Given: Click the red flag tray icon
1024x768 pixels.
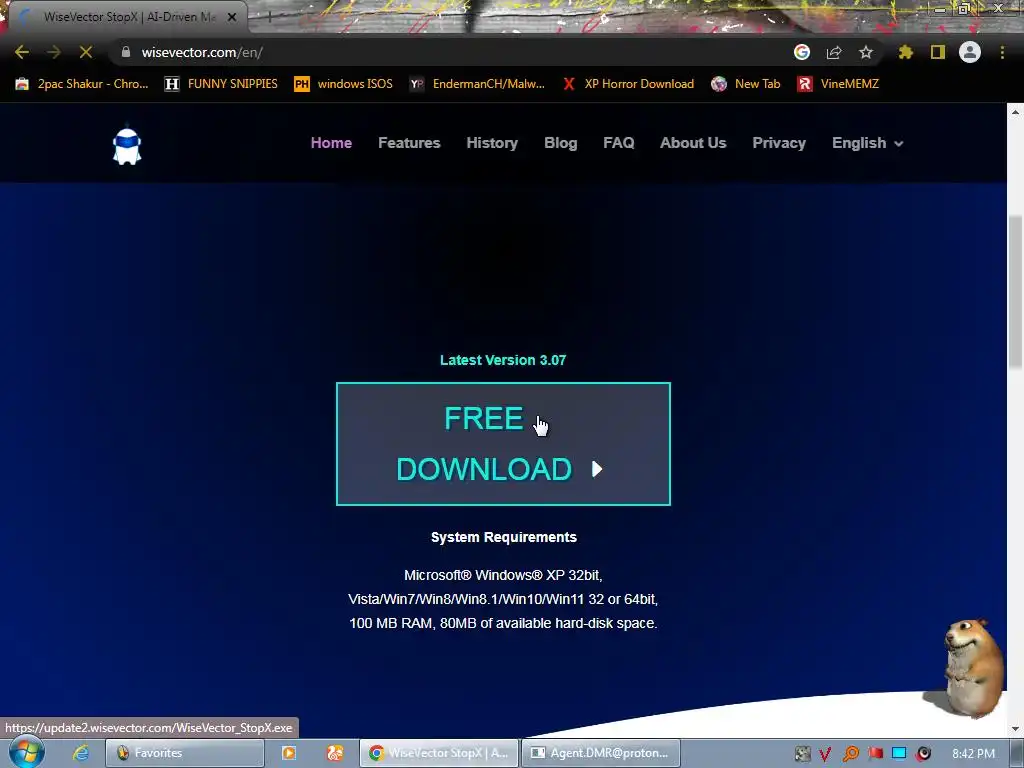Looking at the screenshot, I should pyautogui.click(x=876, y=754).
